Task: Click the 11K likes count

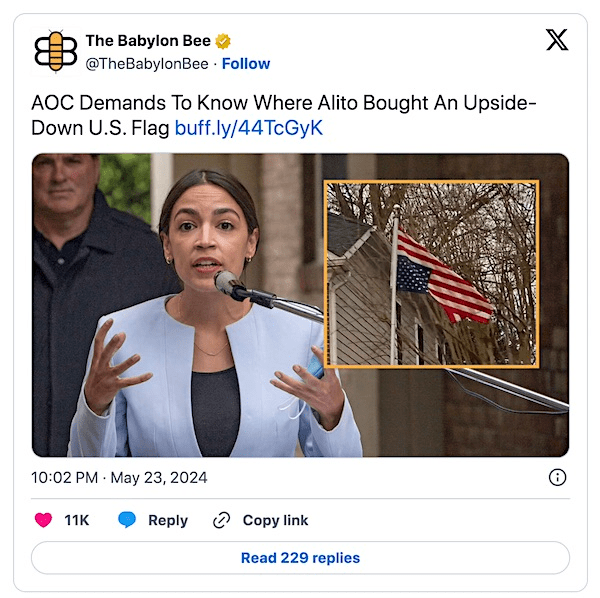Action: click(x=77, y=520)
